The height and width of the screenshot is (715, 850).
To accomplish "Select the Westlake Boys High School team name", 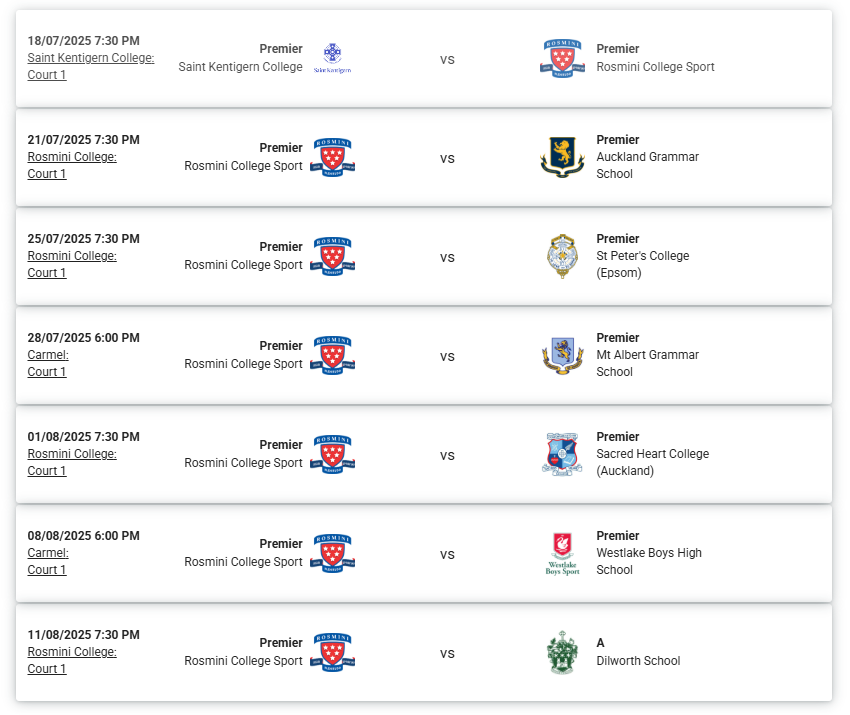I will [x=649, y=561].
